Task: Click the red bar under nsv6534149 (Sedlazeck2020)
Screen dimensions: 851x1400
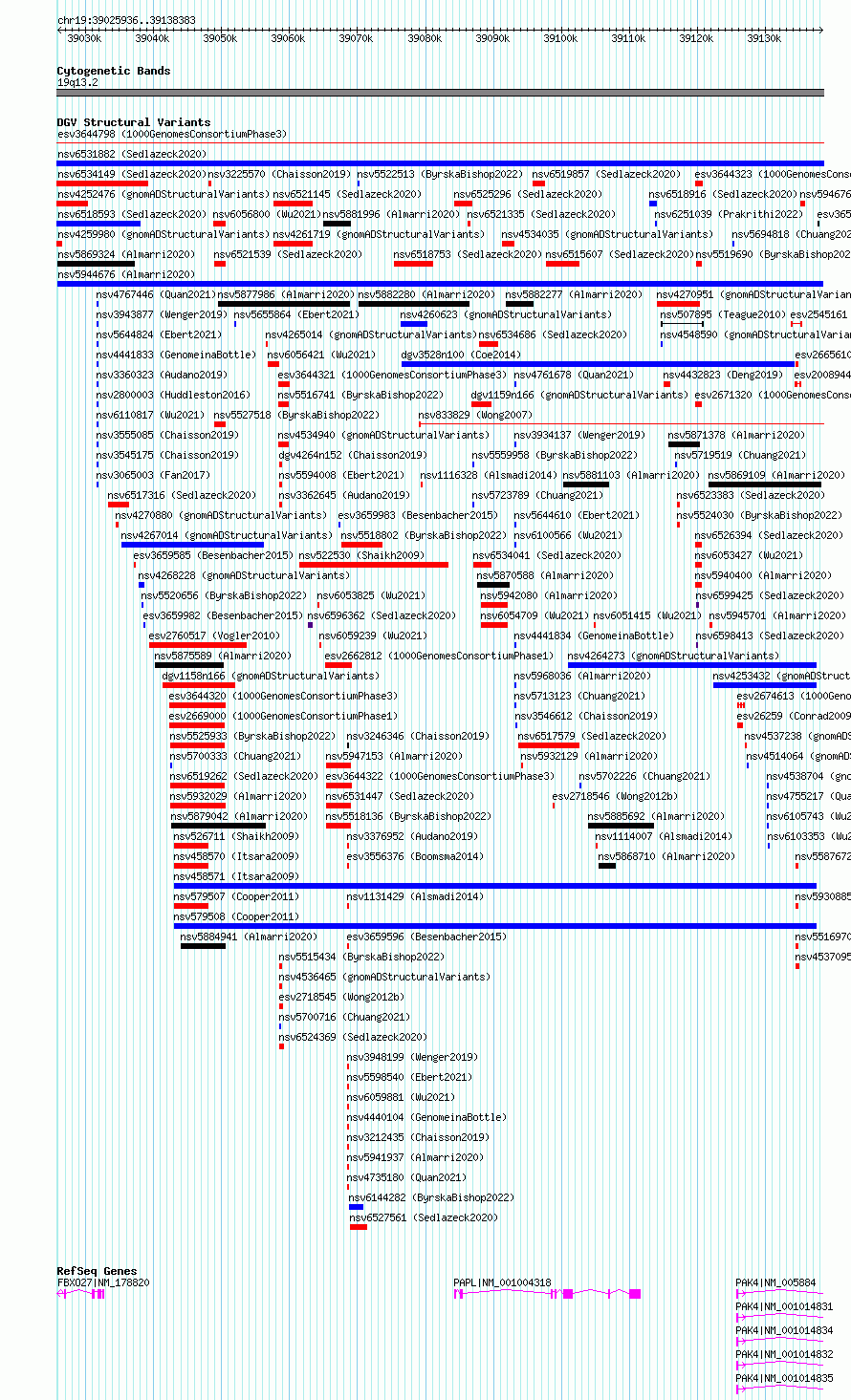Action: coord(102,183)
